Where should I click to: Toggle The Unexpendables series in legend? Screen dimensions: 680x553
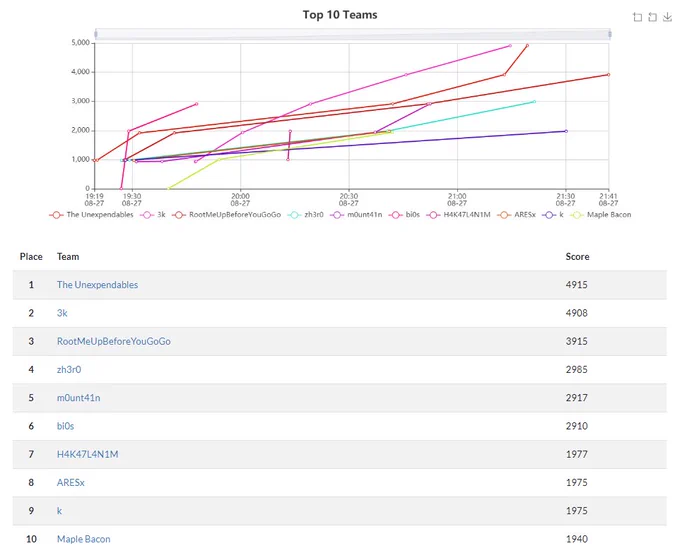[x=92, y=215]
